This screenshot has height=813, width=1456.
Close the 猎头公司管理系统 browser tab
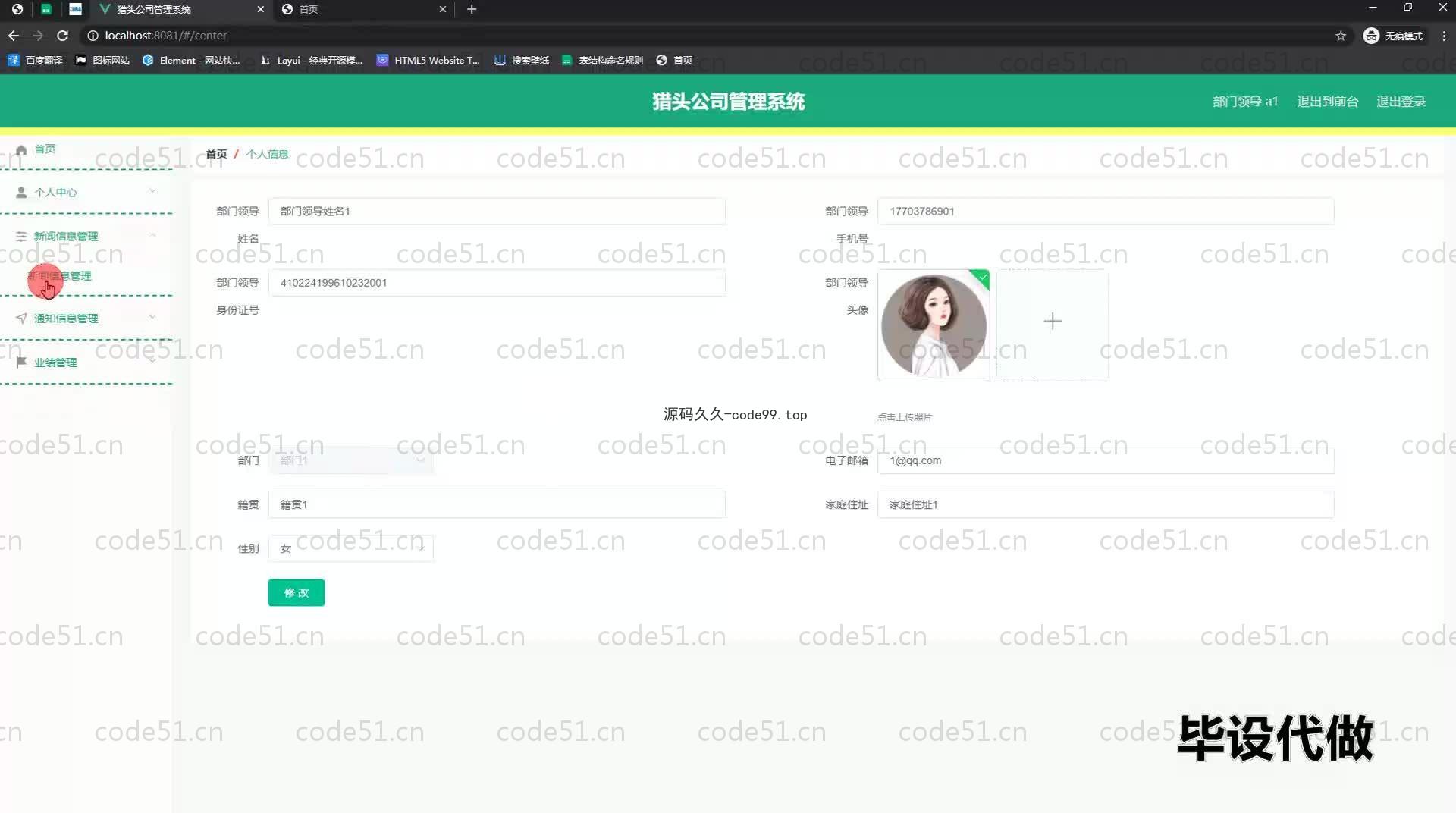pyautogui.click(x=261, y=9)
